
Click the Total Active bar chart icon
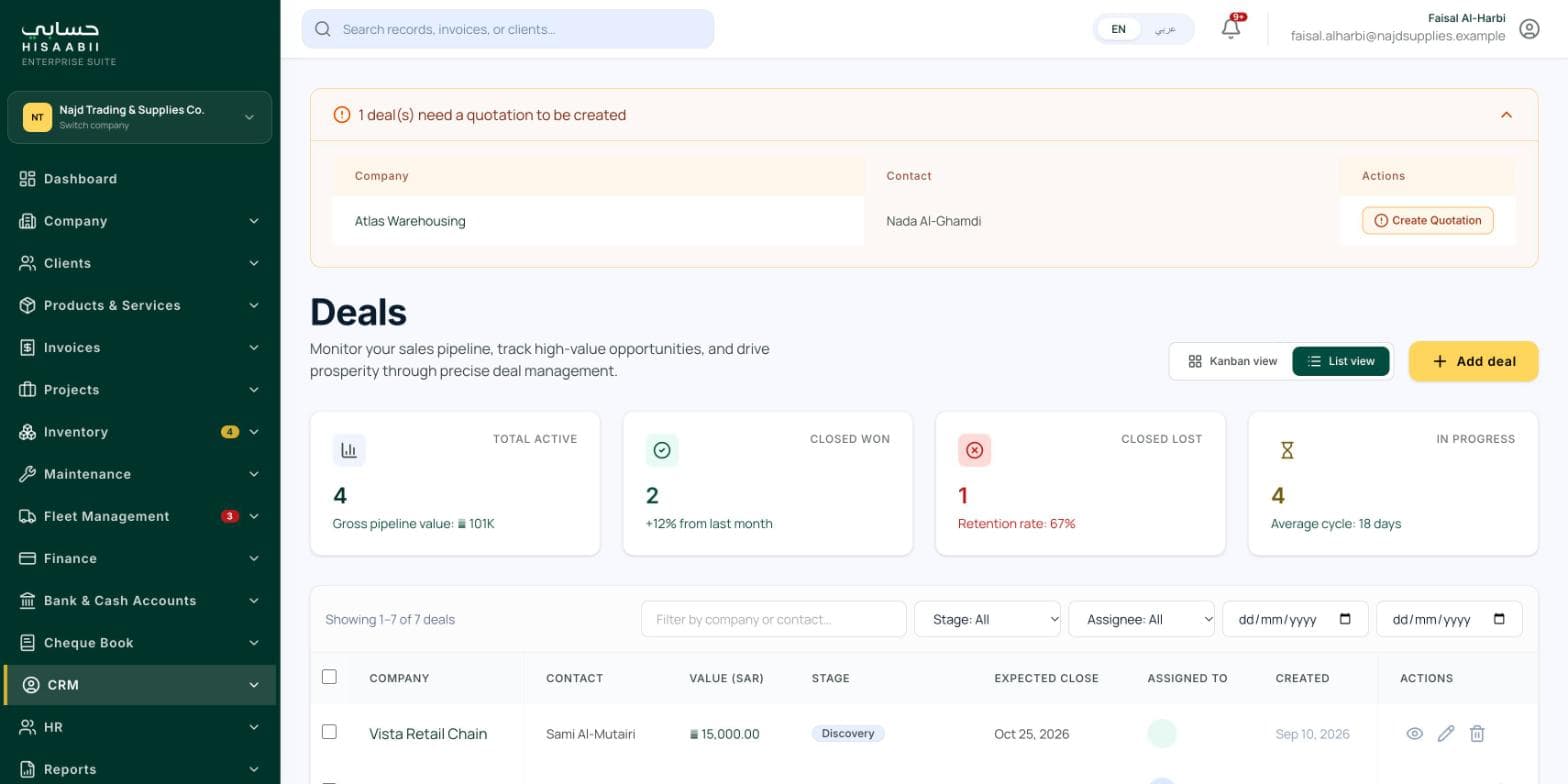(x=349, y=450)
